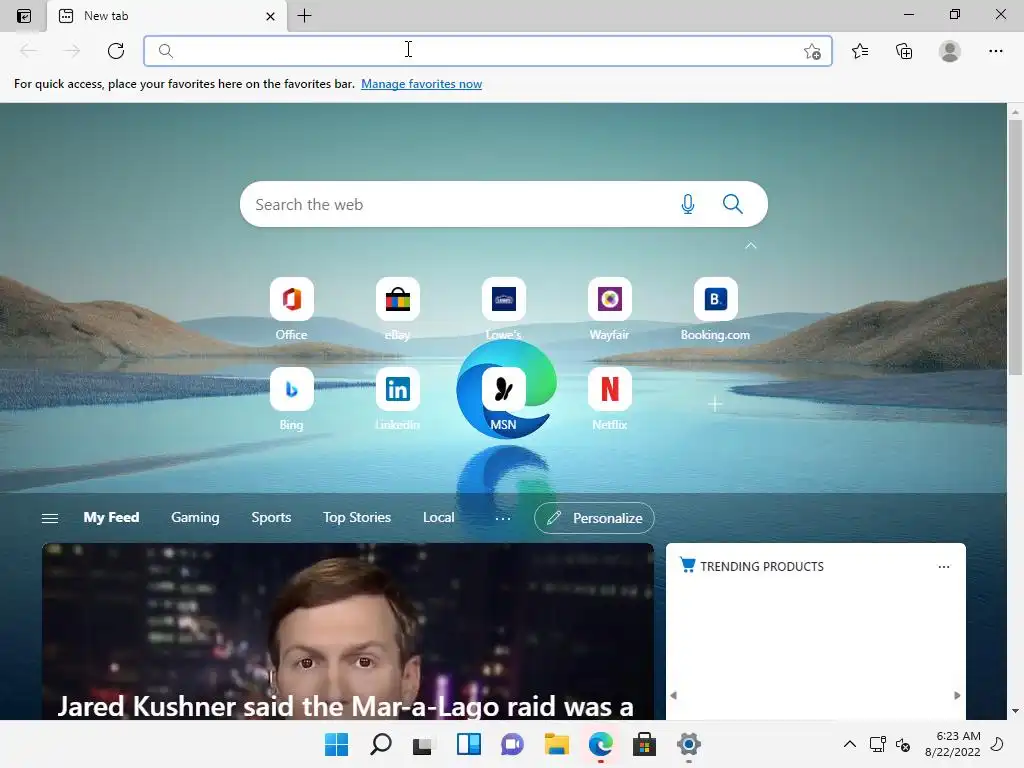The image size is (1024, 768).
Task: Submit search with magnifier icon
Action: coord(733,204)
